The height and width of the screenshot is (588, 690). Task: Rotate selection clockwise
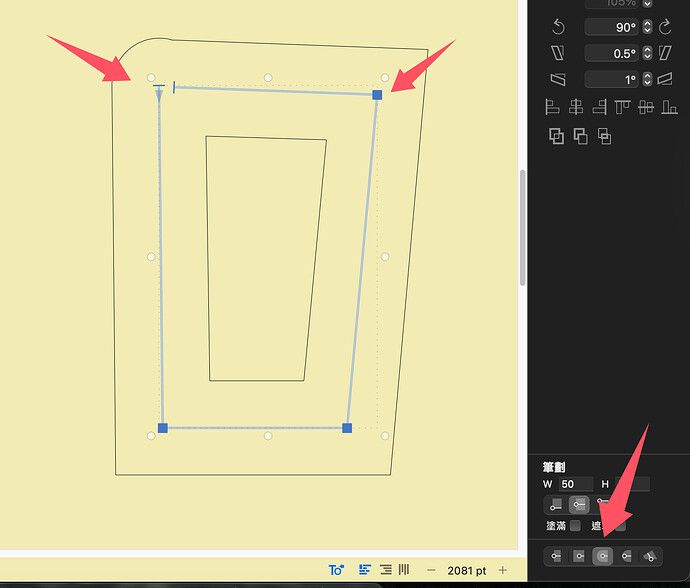coord(665,27)
